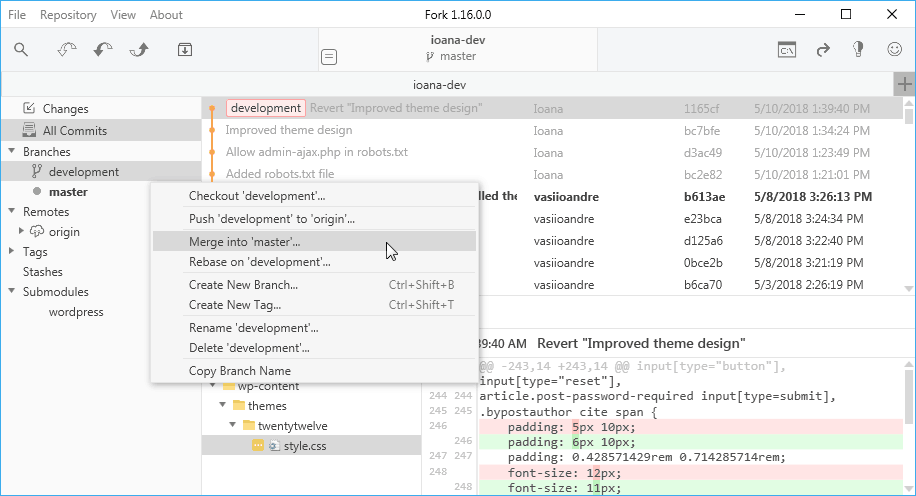916x496 pixels.
Task: Click the share arrow icon
Action: [823, 50]
